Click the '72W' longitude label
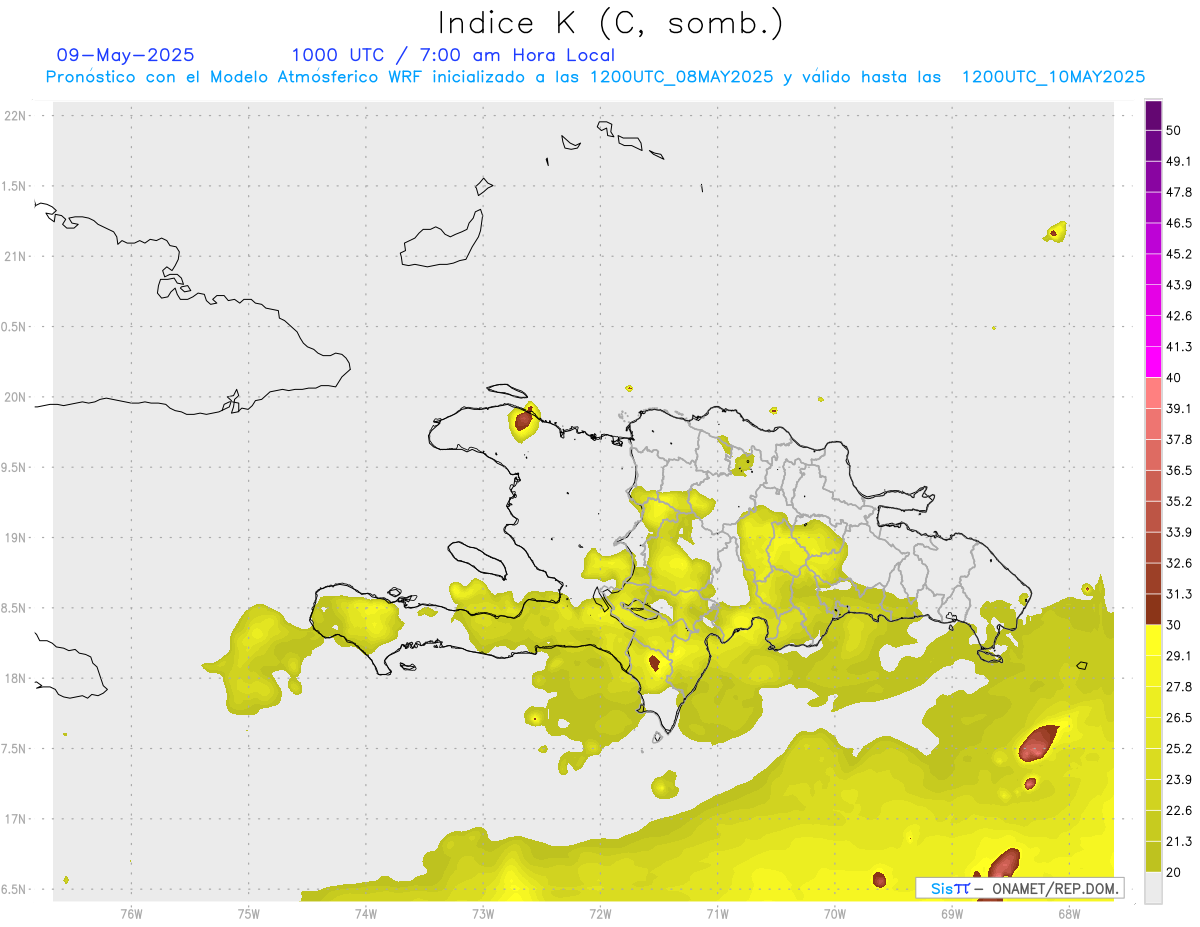Screen dimensions: 1200x927 600,913
